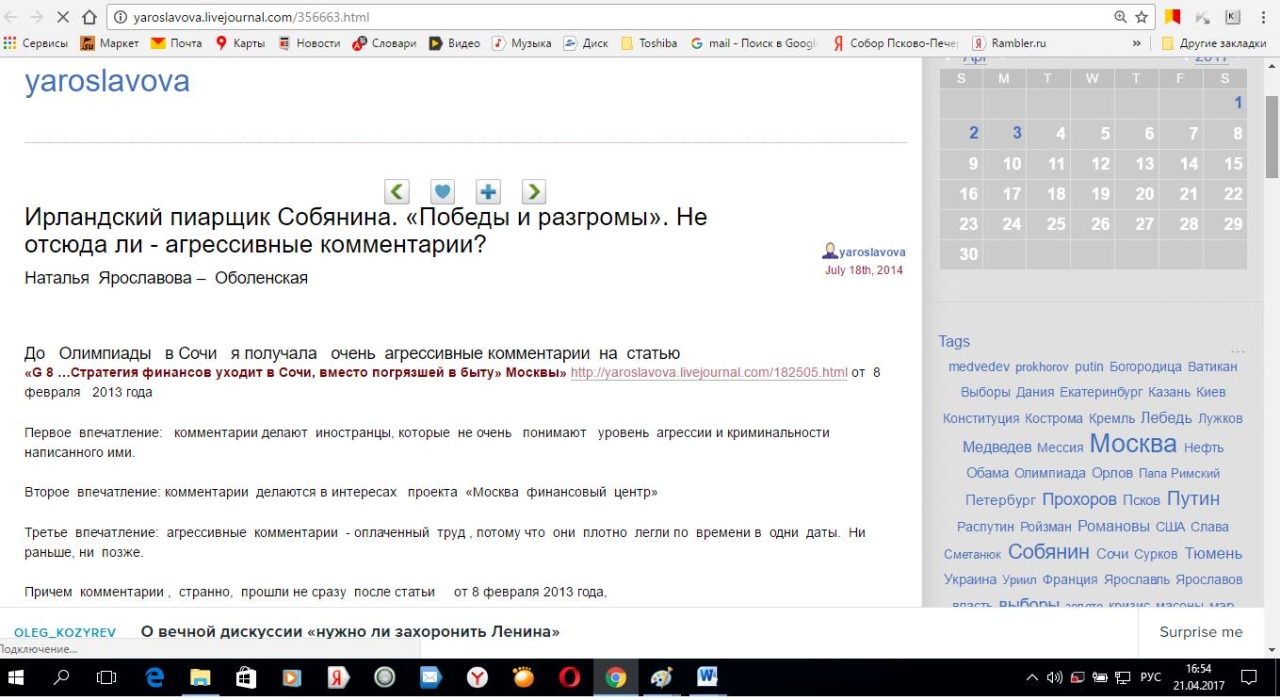
Task: Open the Музыка bookmark
Action: pos(522,43)
